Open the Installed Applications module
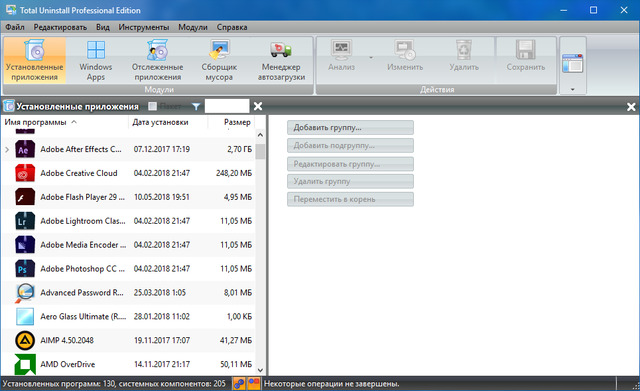Screen dimensions: 640x391 click(35, 60)
